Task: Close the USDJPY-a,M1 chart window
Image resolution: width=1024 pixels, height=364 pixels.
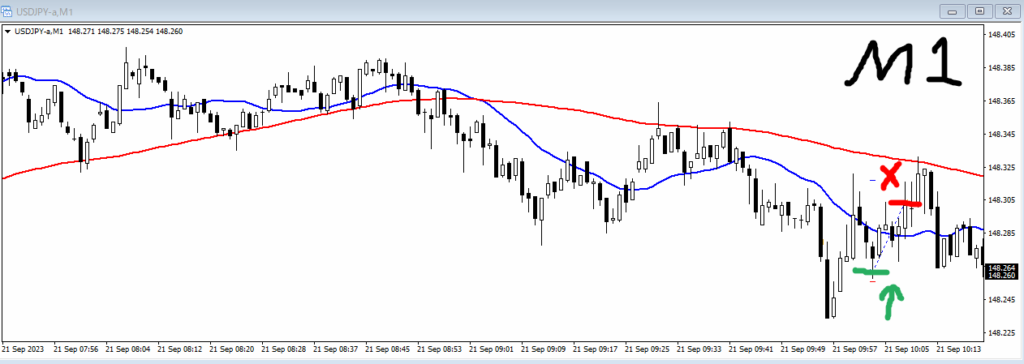Action: [1007, 11]
